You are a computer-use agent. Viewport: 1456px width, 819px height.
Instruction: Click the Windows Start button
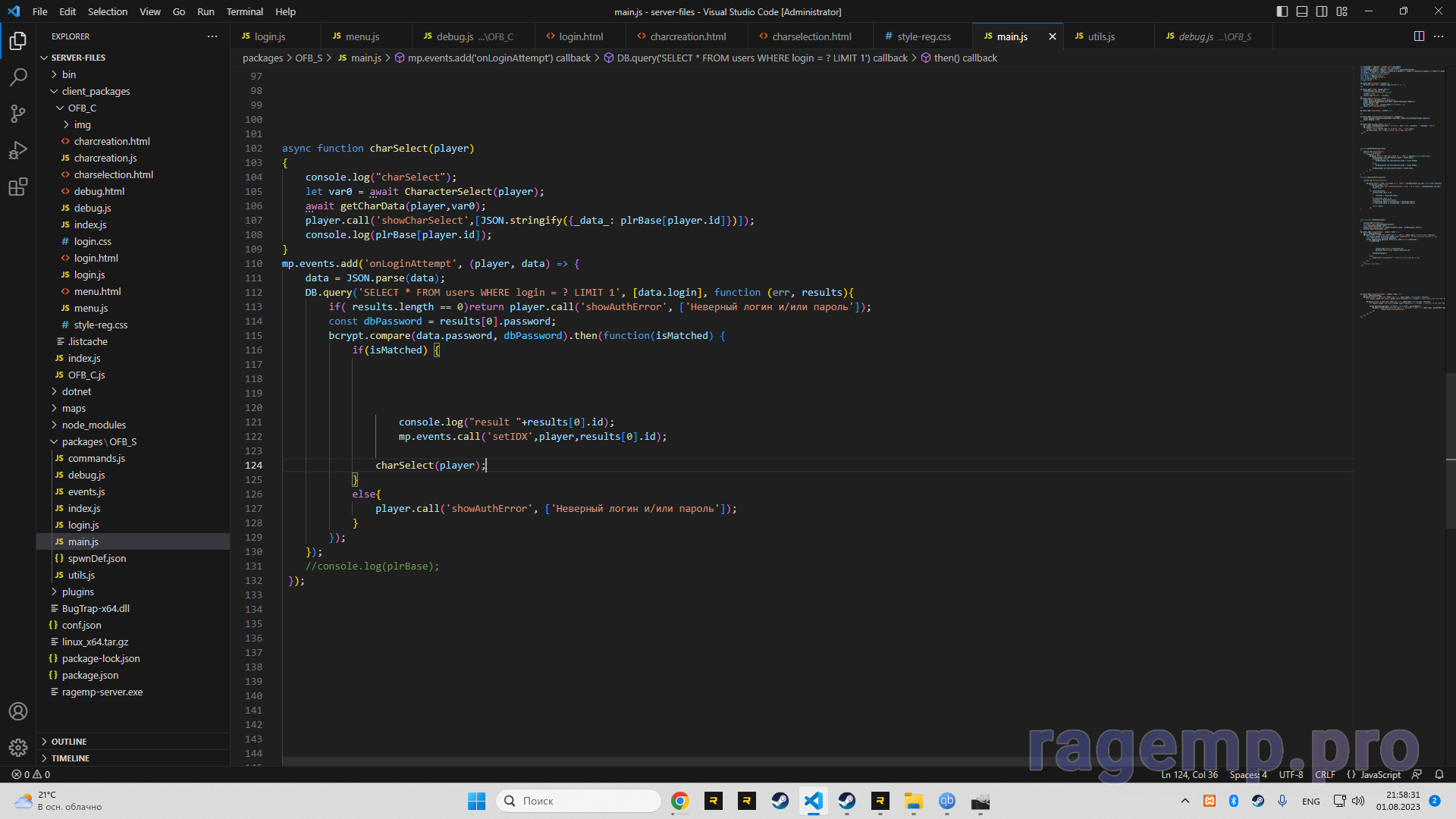tap(476, 801)
